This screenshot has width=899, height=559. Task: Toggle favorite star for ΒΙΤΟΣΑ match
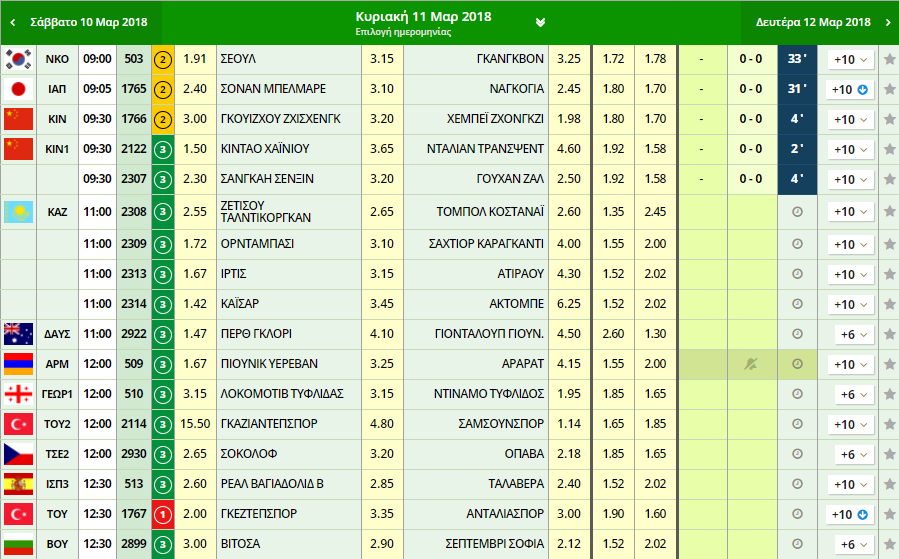(x=889, y=544)
